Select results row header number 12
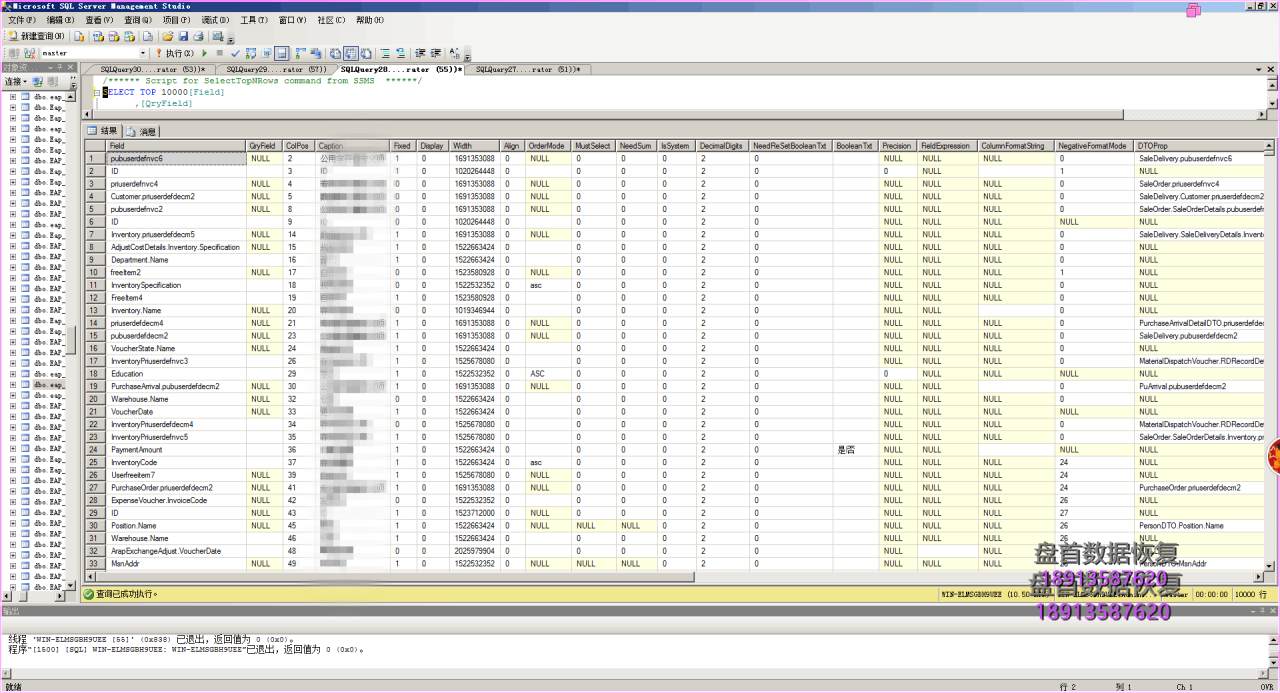Screen dimensions: 1280x693 pos(94,297)
